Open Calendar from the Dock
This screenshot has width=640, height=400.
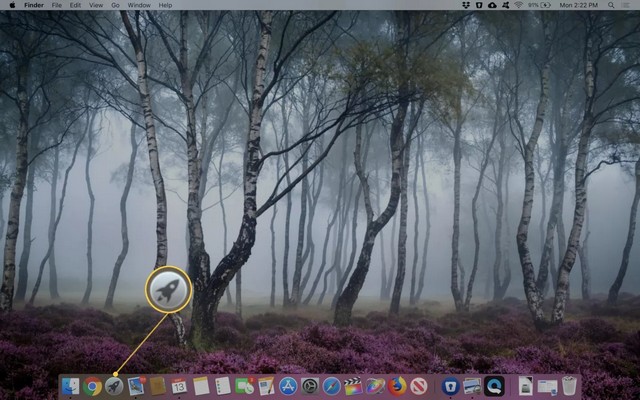click(179, 386)
